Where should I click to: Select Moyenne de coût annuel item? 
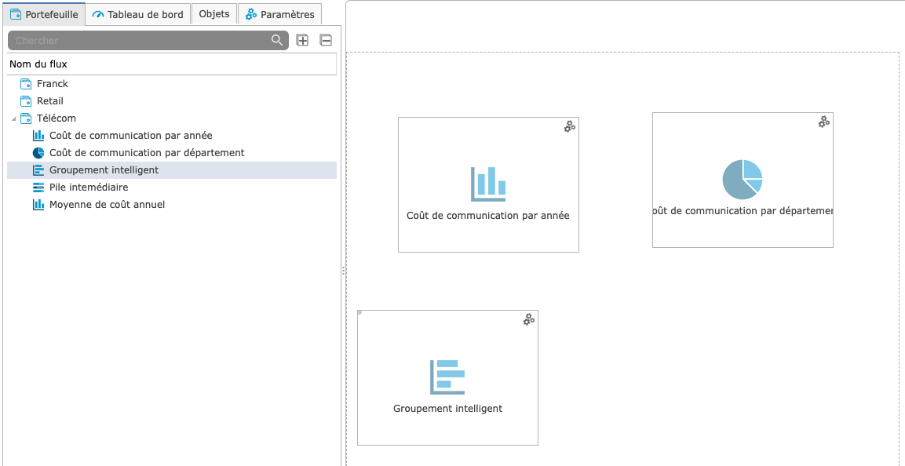click(107, 204)
